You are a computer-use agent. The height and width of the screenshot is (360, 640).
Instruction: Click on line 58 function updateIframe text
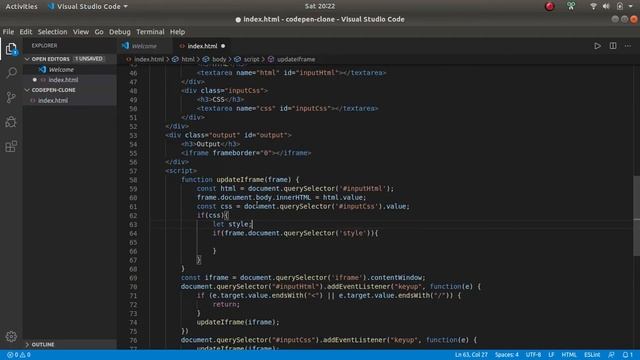click(x=240, y=180)
